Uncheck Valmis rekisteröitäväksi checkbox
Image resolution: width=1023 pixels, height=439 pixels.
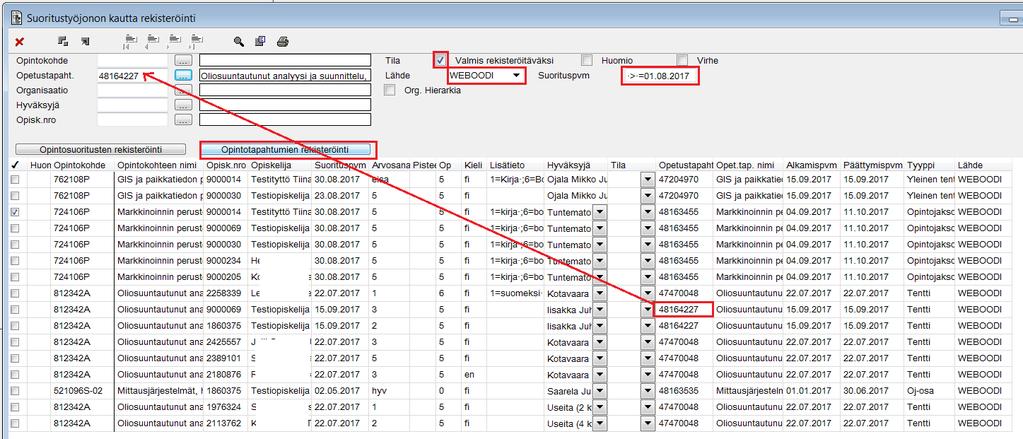tap(441, 60)
